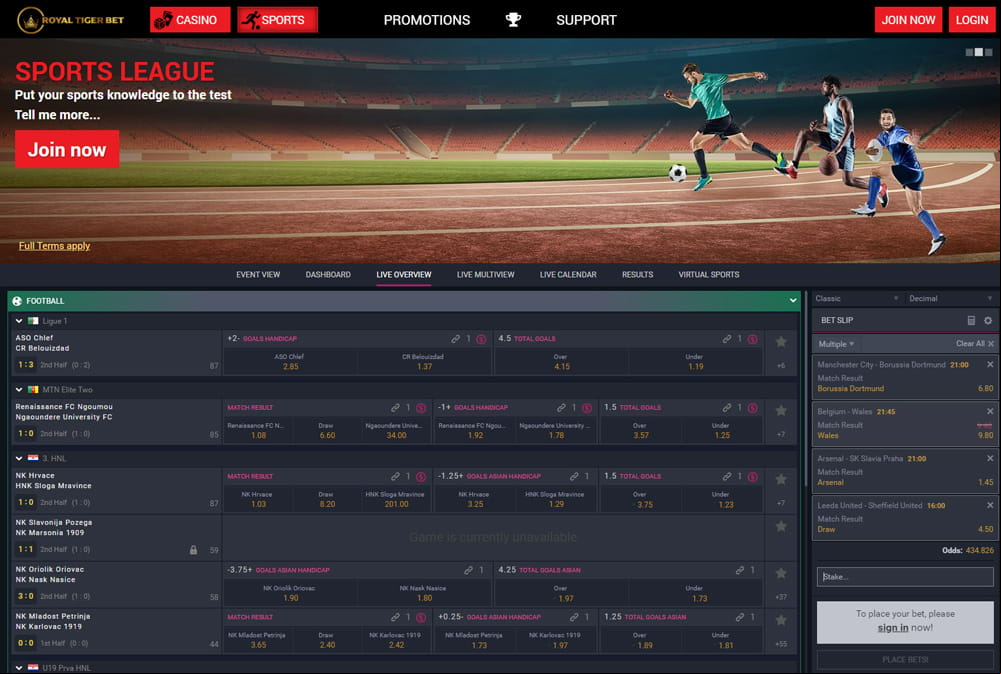Click inside the Stake input field
The height and width of the screenshot is (674, 1001).
click(905, 576)
